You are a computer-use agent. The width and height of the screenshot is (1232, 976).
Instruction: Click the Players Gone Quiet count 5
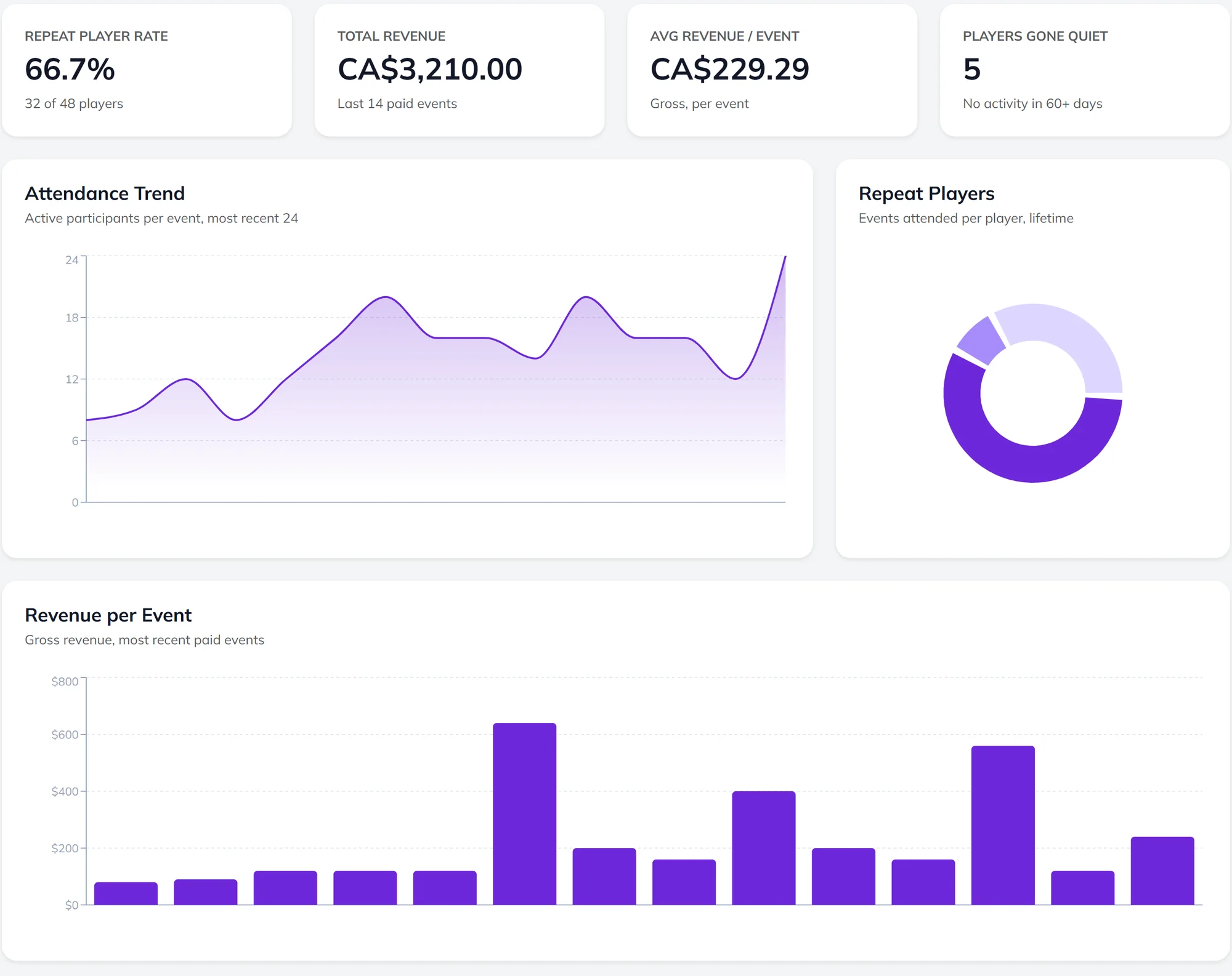(x=971, y=69)
